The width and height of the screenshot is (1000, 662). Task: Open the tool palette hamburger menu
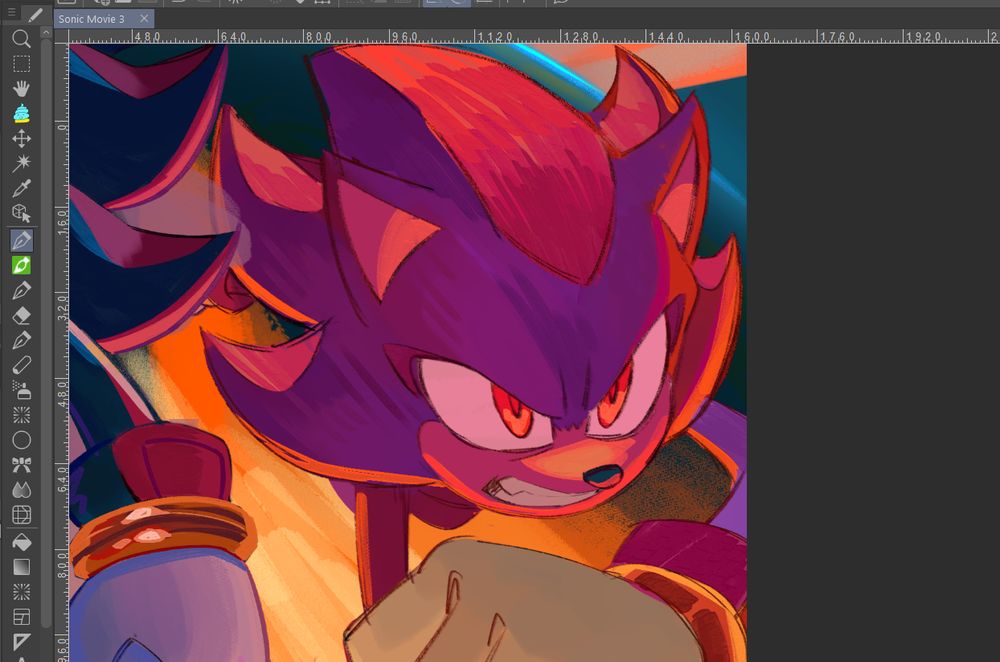11,13
